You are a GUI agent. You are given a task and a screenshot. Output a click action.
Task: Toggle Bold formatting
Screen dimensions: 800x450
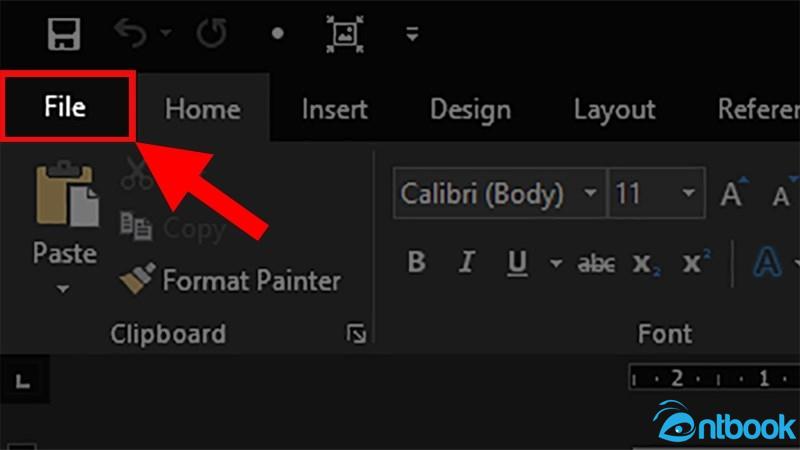click(x=417, y=262)
